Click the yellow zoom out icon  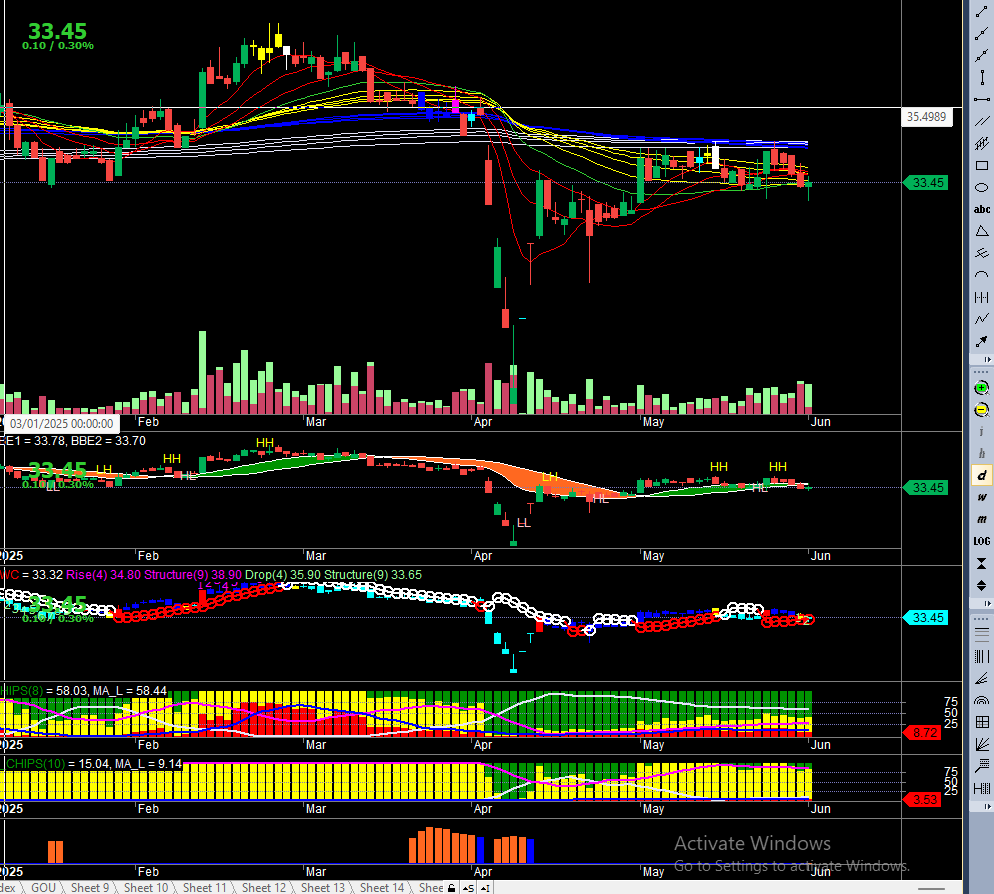[x=981, y=410]
